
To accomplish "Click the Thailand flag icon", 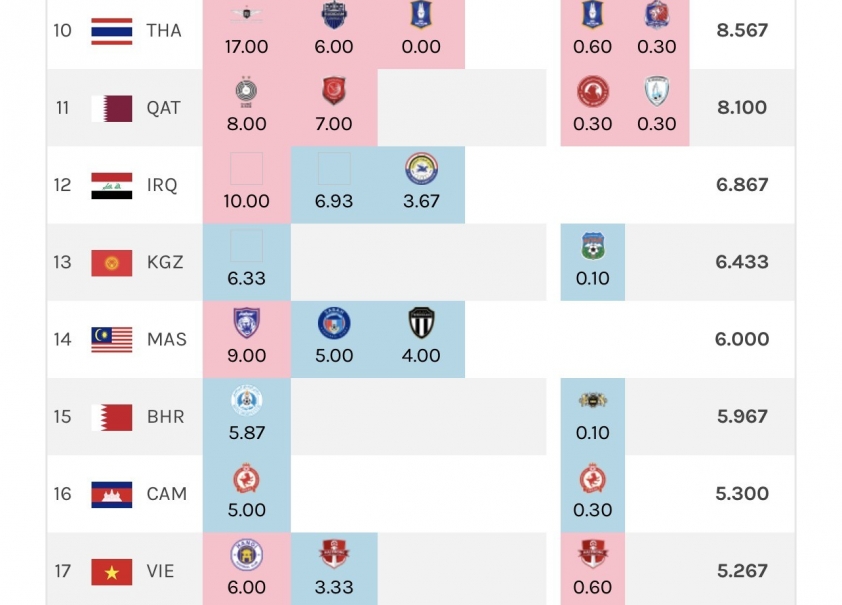I will pos(112,31).
